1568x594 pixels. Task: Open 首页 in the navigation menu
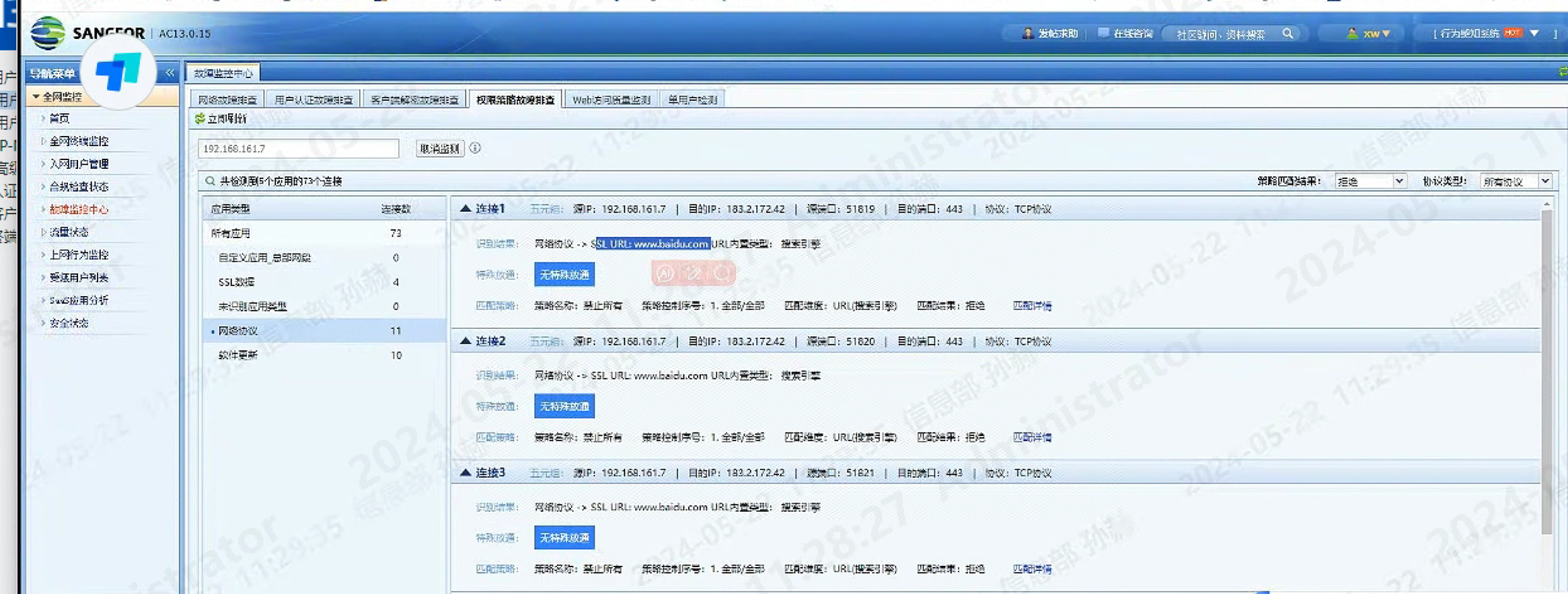[x=59, y=118]
